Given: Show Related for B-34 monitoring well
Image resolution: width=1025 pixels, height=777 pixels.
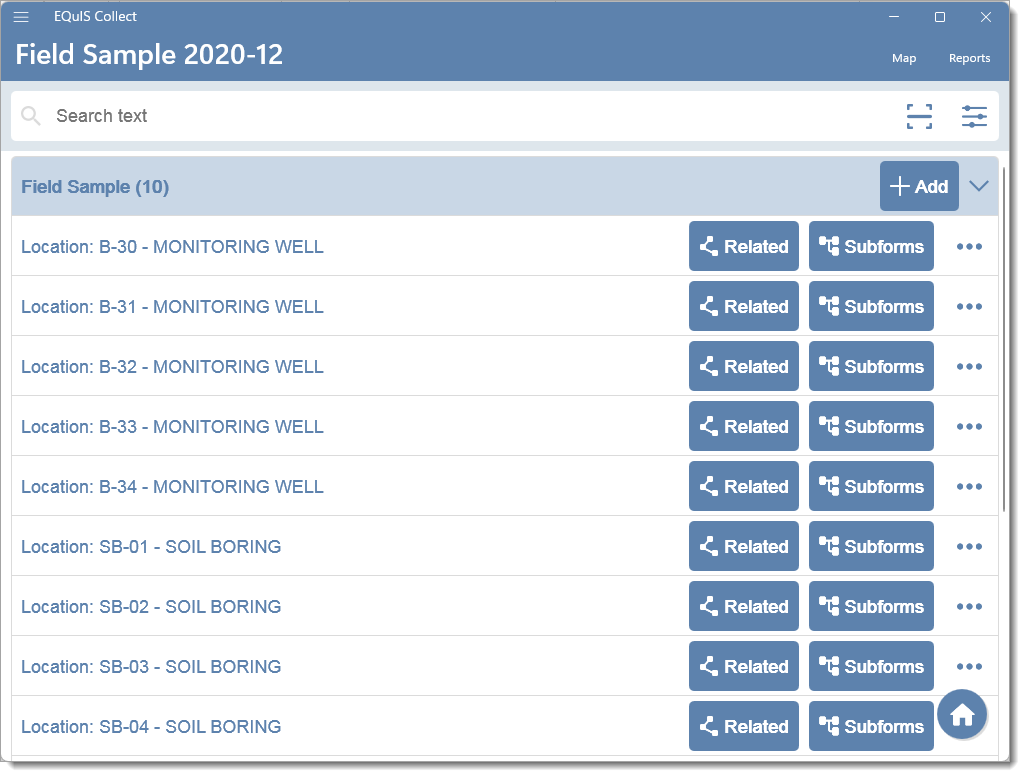Looking at the screenshot, I should [744, 487].
